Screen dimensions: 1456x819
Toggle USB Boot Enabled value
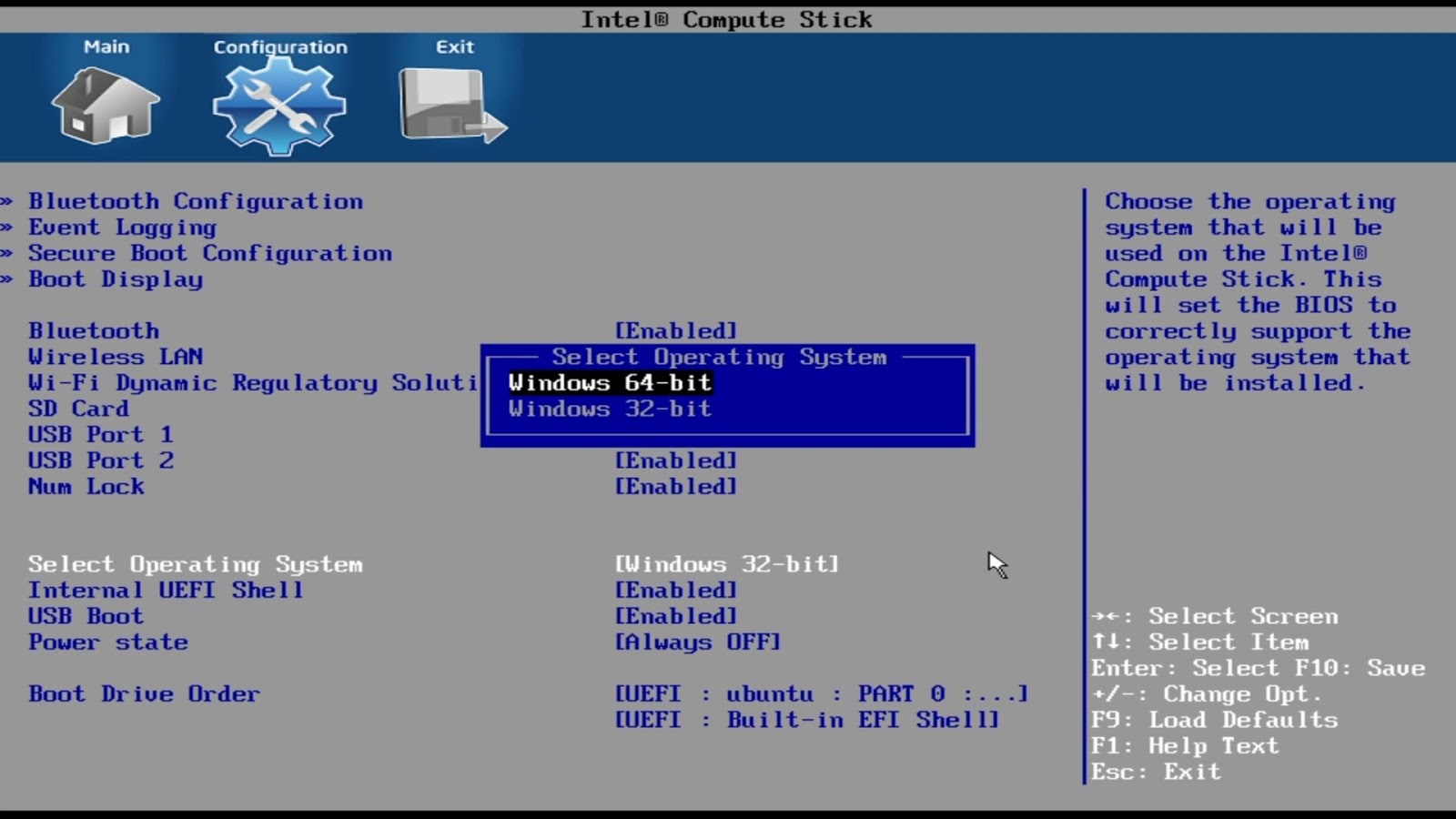point(675,616)
